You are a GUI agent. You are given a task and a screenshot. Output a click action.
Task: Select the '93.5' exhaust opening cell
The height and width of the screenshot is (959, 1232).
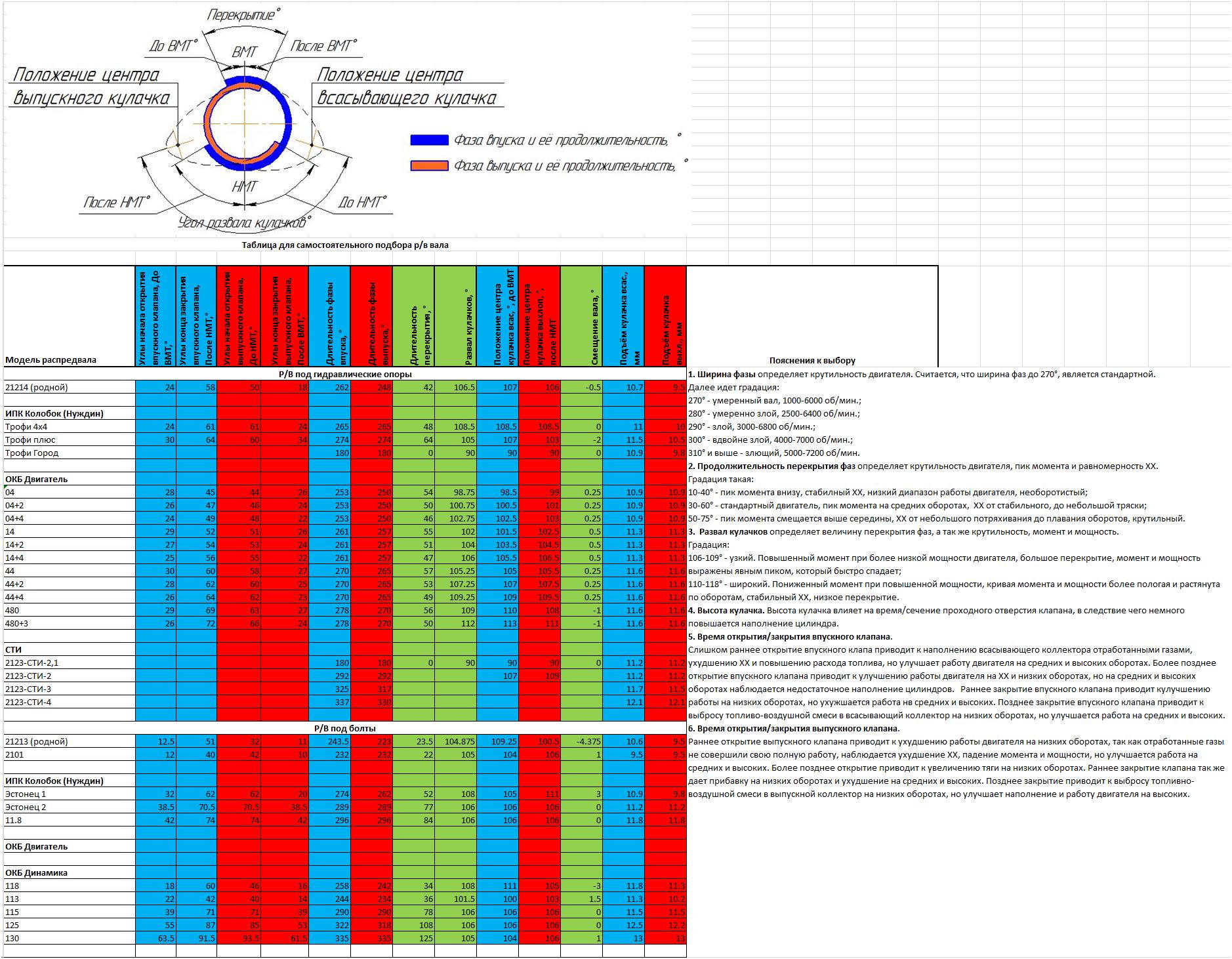(x=239, y=938)
